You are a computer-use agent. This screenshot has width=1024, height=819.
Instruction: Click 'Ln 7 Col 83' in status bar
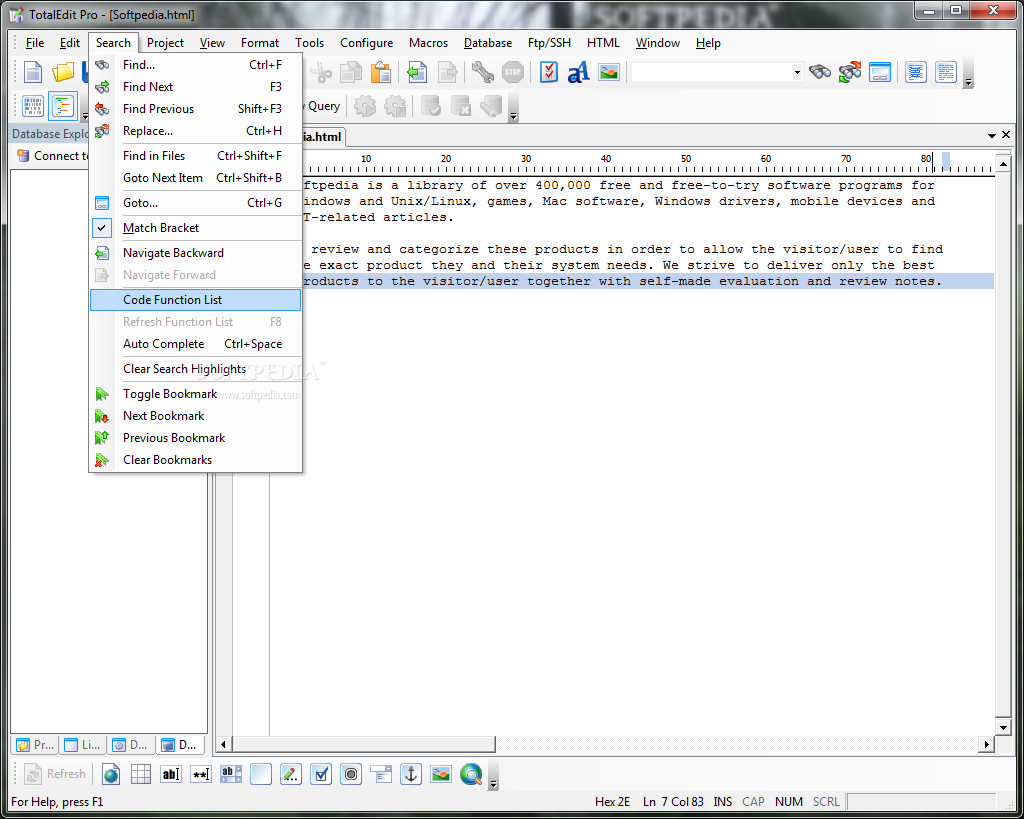point(673,801)
